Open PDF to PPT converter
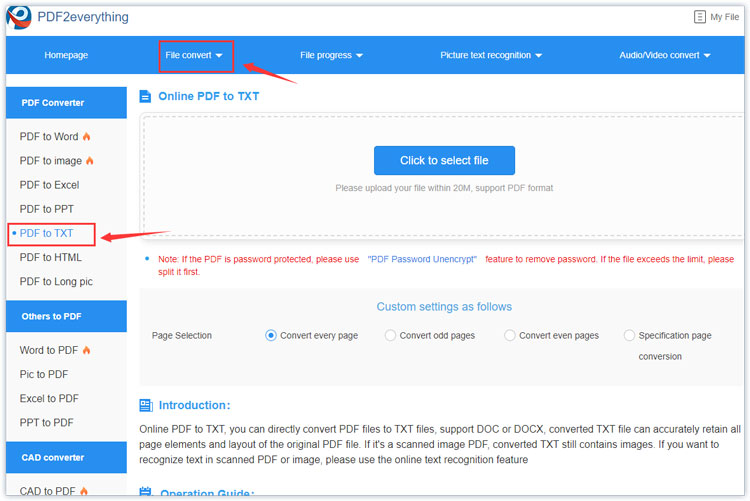The width and height of the screenshot is (750, 501). click(x=46, y=209)
